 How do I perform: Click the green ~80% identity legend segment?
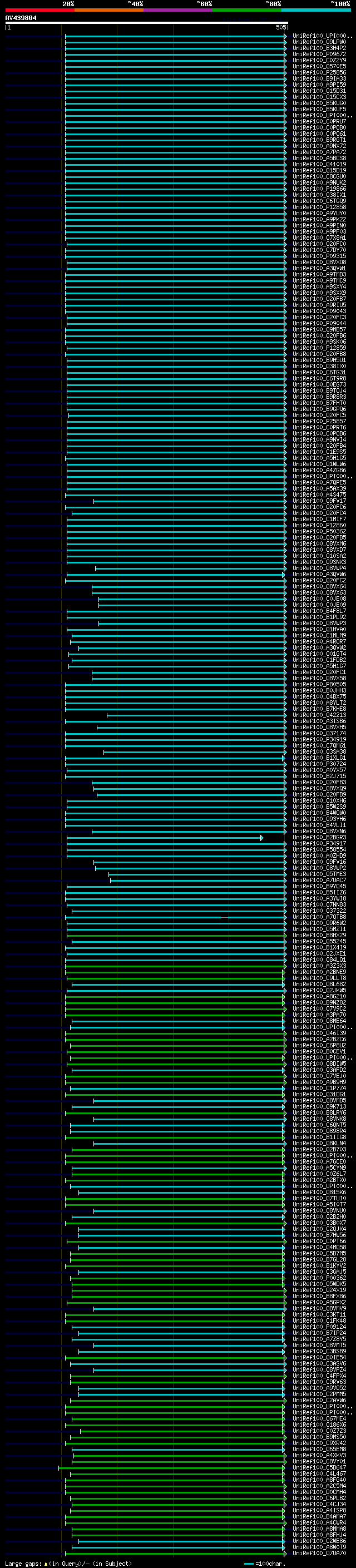click(x=247, y=10)
